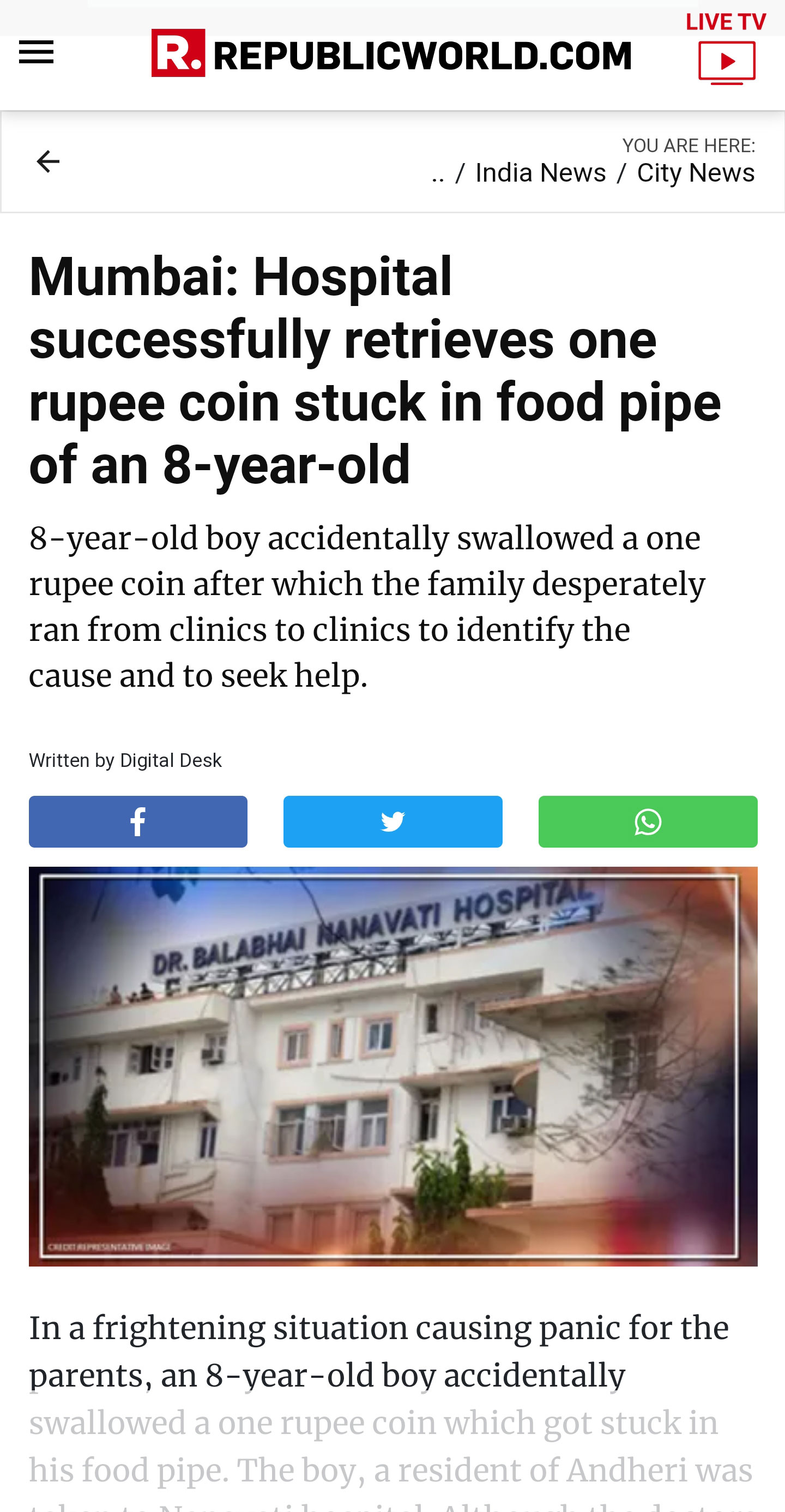Click the faded text mentioning Andheri resident
The image size is (785, 1512).
[x=391, y=1471]
